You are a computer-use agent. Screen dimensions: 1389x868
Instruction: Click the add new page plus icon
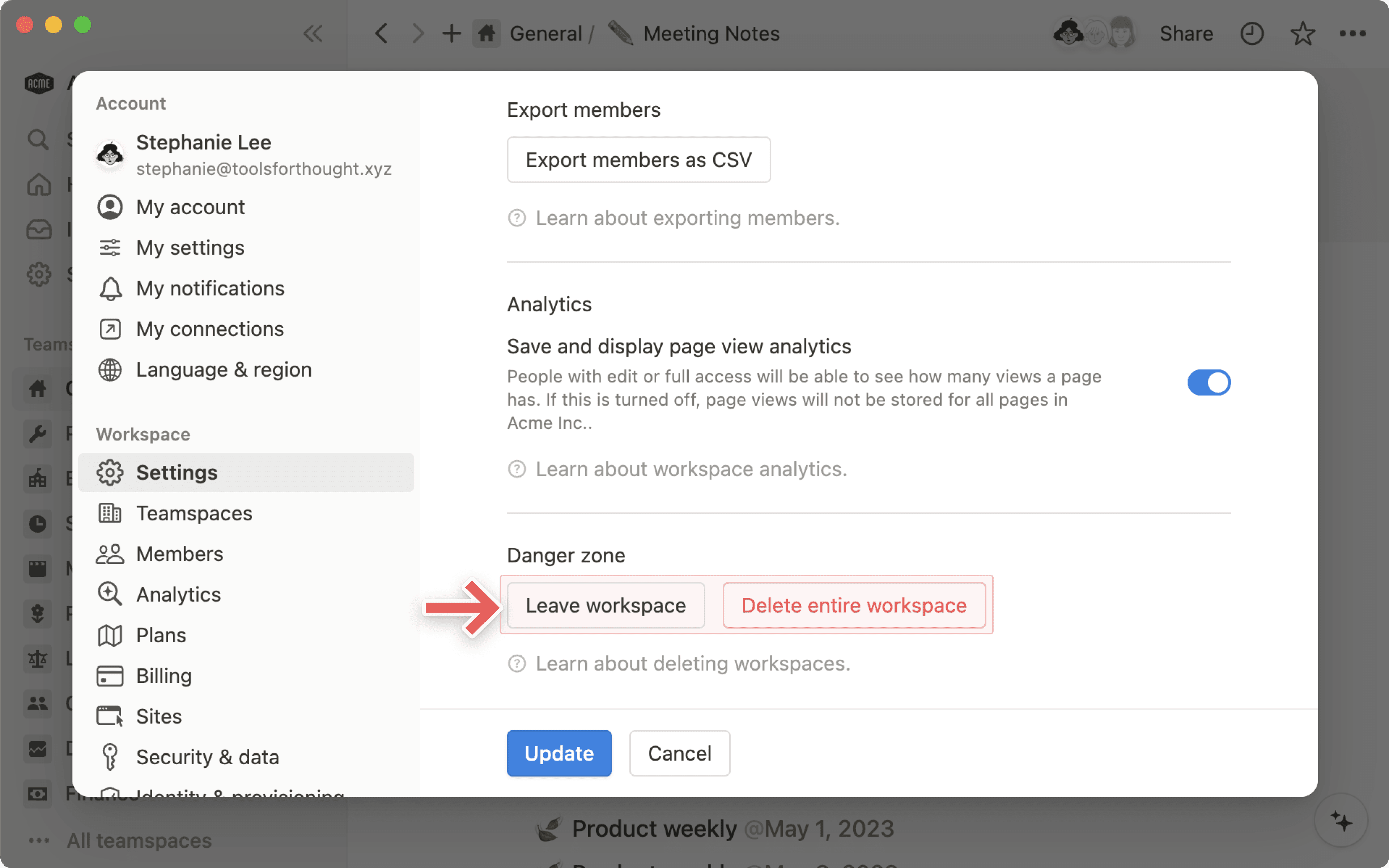[x=452, y=34]
